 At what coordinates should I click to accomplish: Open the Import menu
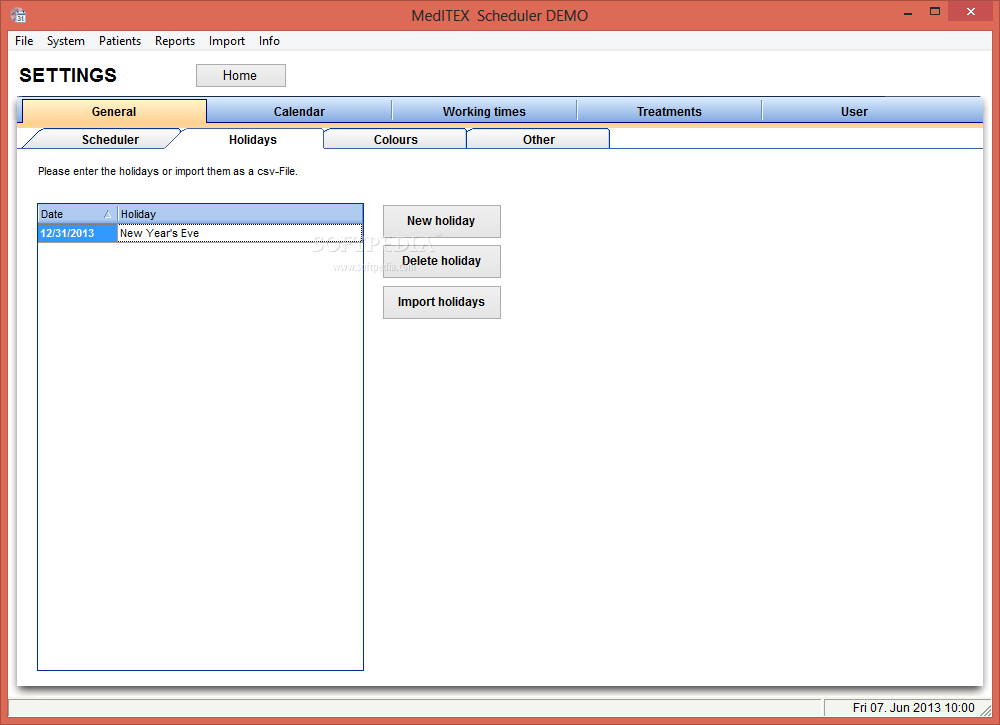point(226,41)
